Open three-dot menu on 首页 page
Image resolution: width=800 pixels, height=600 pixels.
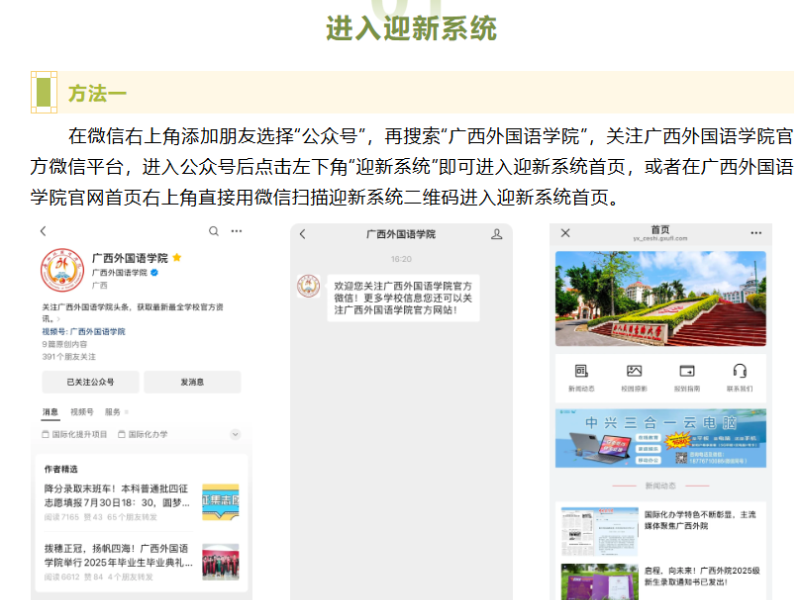(756, 233)
